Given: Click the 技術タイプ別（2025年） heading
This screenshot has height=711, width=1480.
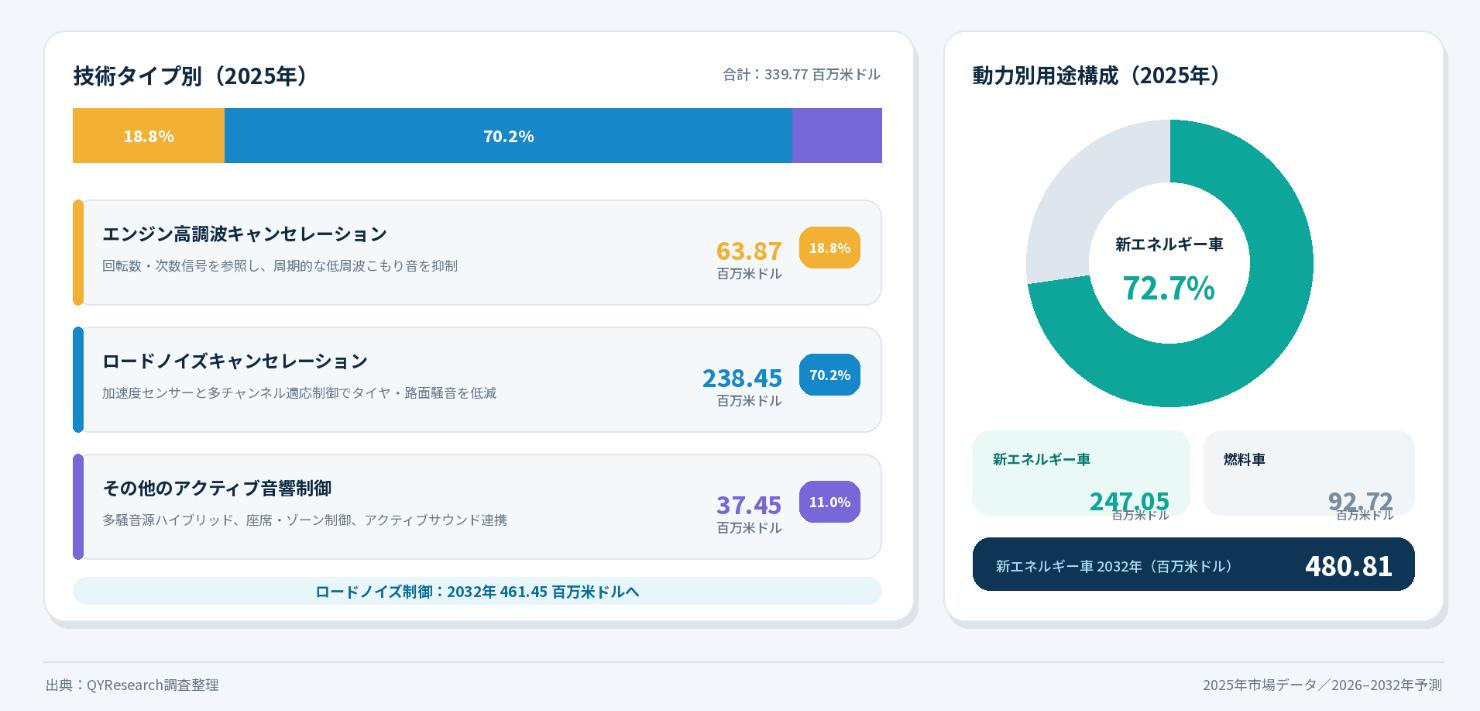Looking at the screenshot, I should tap(190, 76).
